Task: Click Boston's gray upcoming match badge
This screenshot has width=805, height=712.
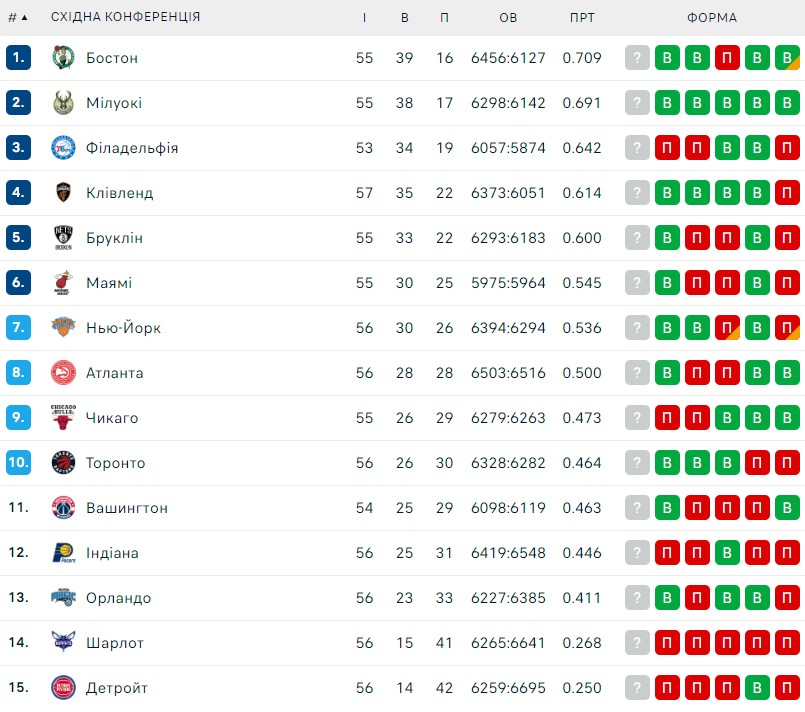Action: pos(637,57)
